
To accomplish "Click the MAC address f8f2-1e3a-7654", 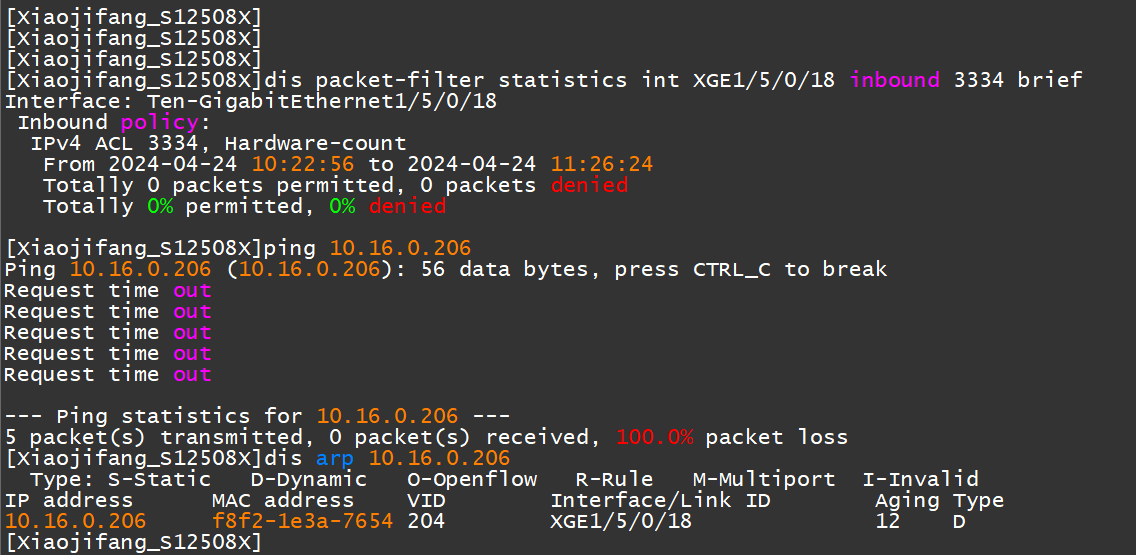I will [302, 521].
